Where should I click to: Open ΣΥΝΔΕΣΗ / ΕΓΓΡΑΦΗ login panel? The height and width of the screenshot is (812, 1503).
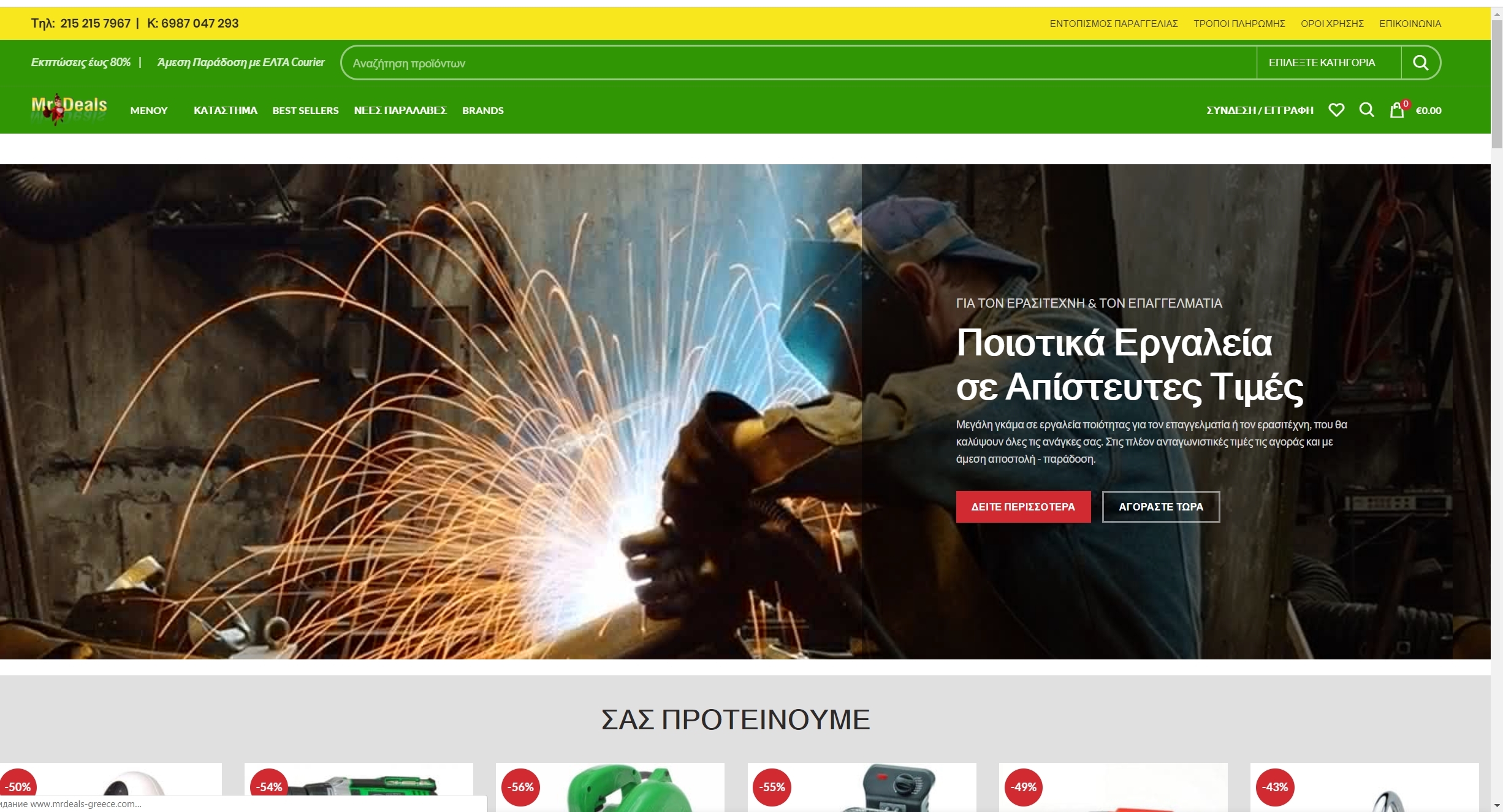(x=1260, y=111)
